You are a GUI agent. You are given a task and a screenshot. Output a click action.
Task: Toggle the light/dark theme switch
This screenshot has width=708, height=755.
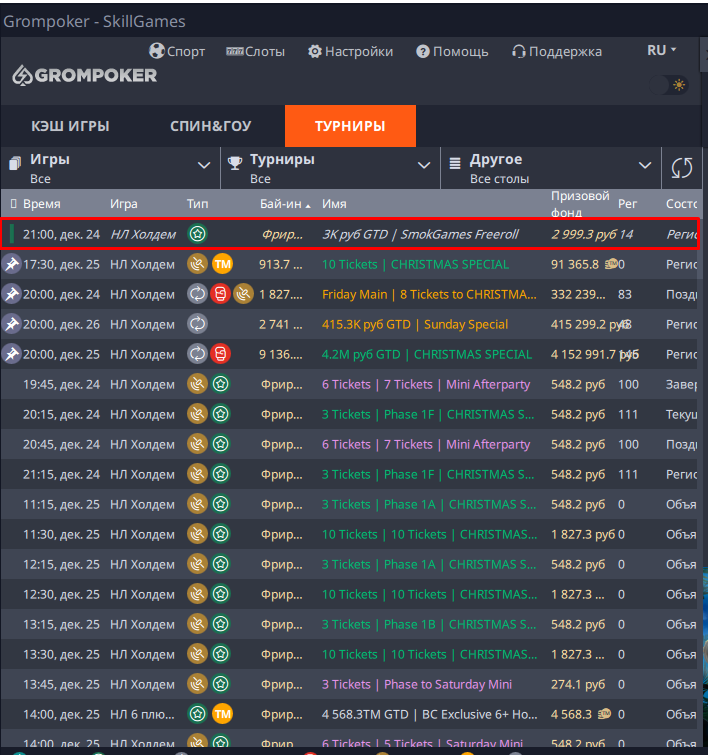click(x=669, y=85)
